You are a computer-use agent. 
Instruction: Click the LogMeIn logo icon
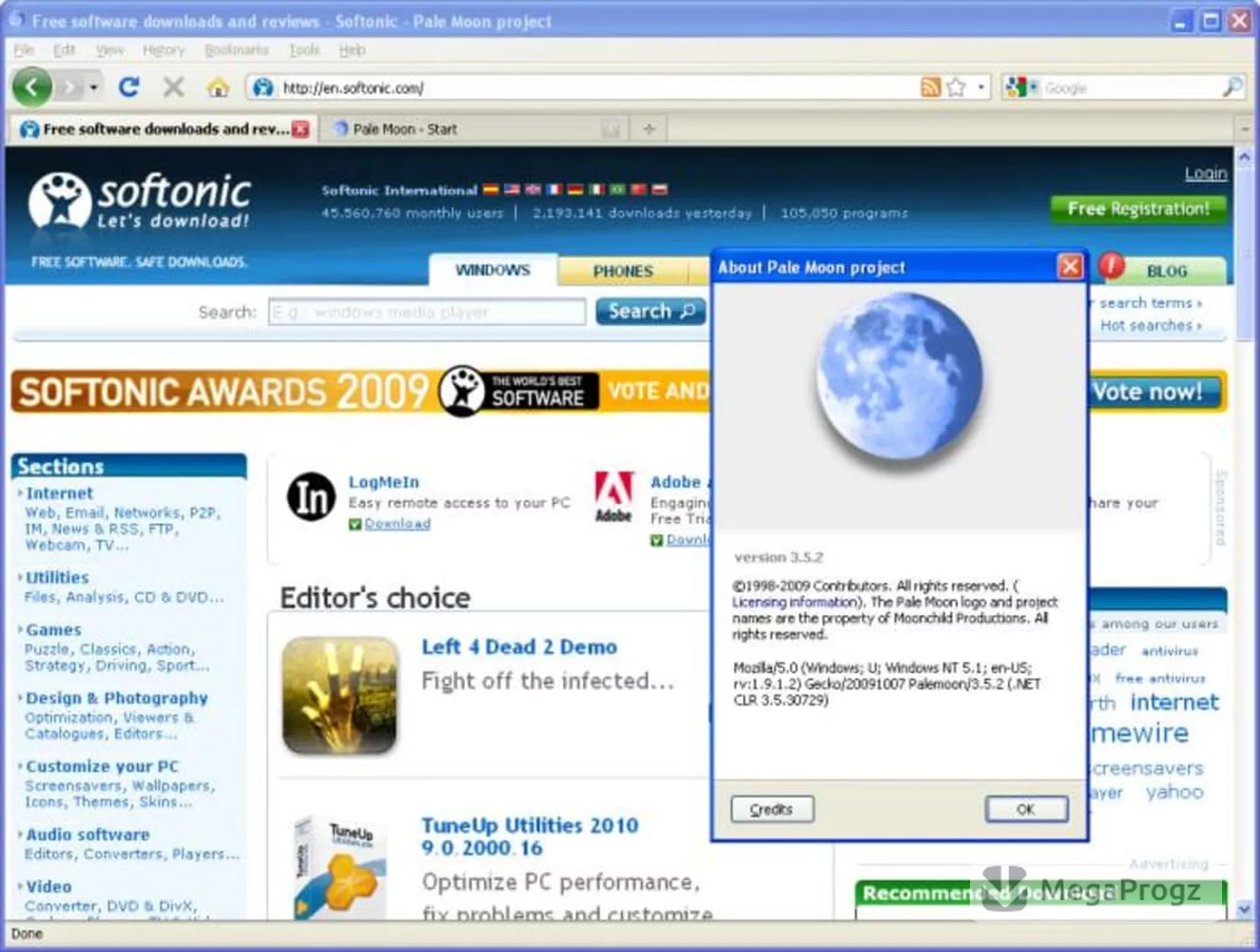coord(311,497)
